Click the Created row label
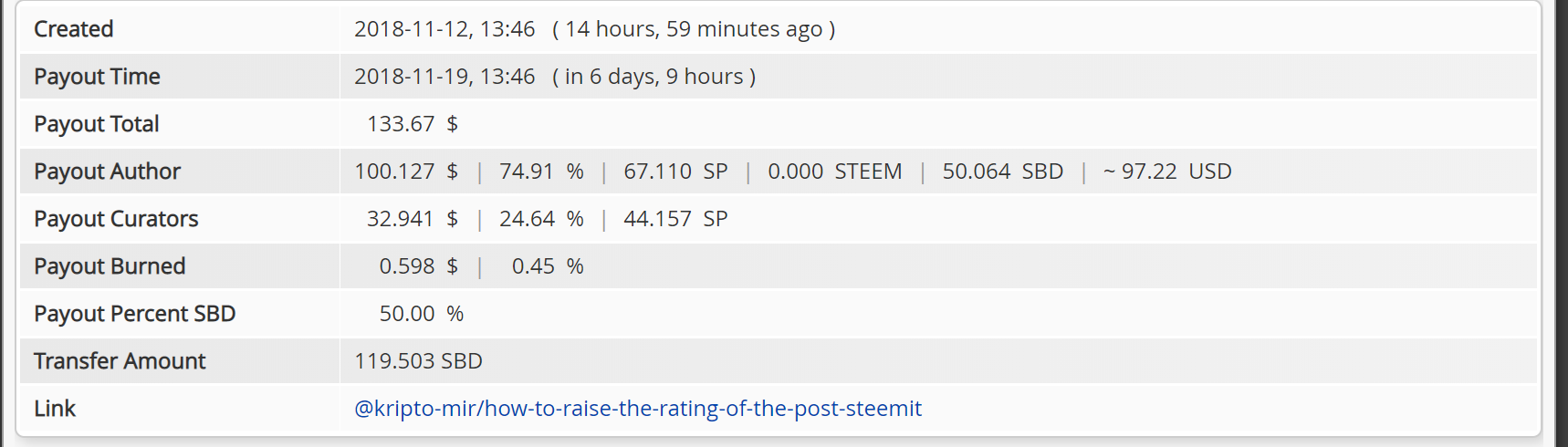The image size is (1568, 447). 73,29
